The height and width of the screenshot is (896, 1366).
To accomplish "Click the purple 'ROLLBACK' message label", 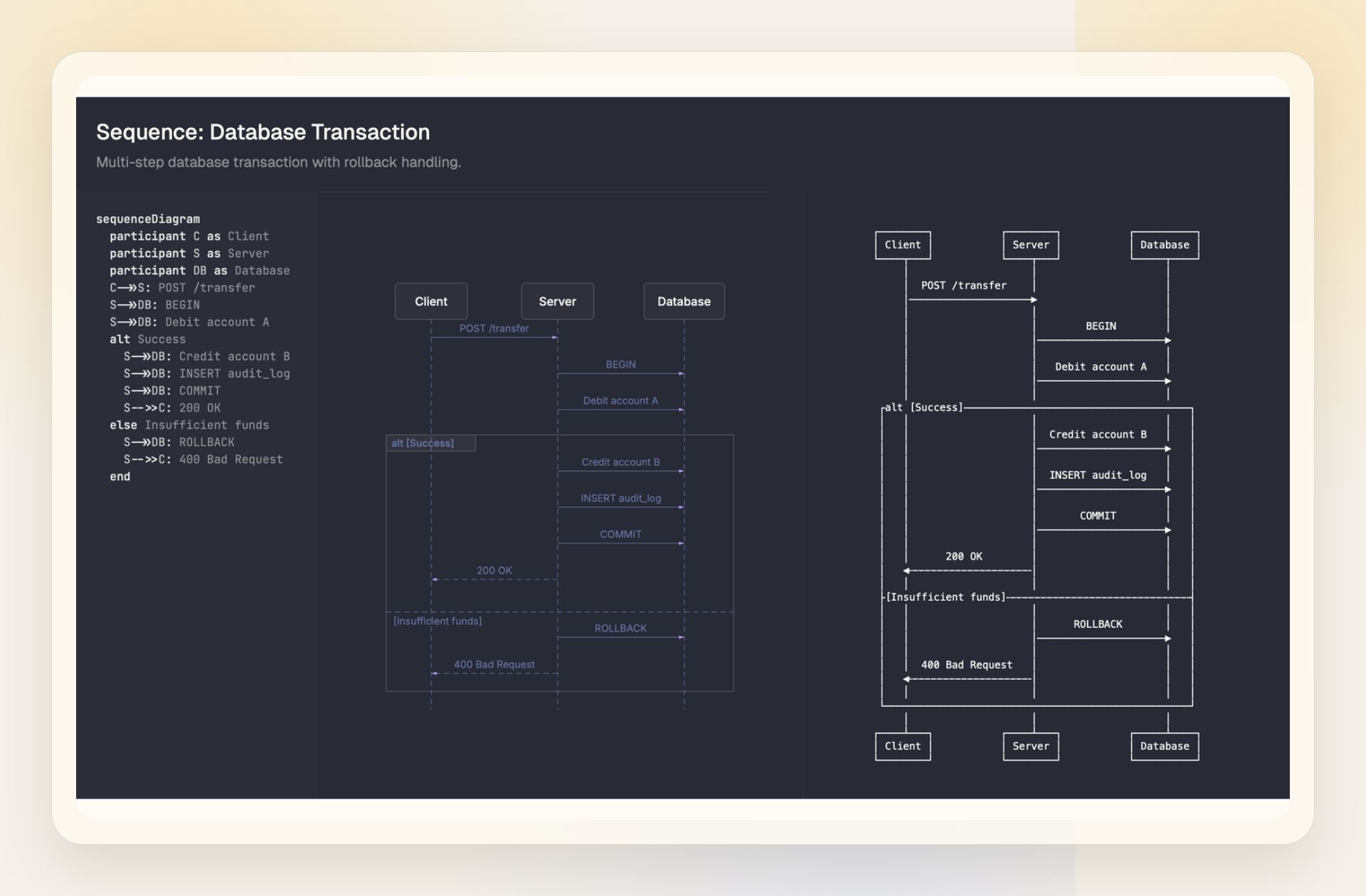I will click(x=621, y=628).
